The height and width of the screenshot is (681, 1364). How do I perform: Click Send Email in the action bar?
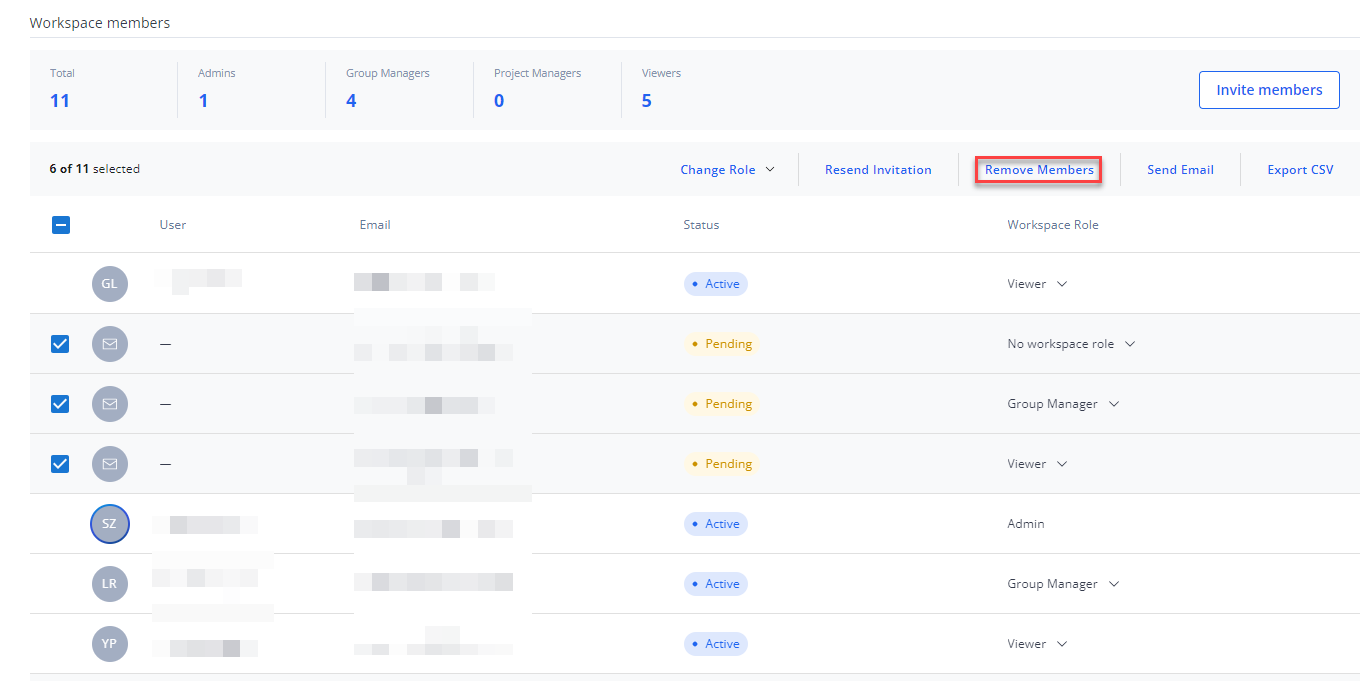1180,170
